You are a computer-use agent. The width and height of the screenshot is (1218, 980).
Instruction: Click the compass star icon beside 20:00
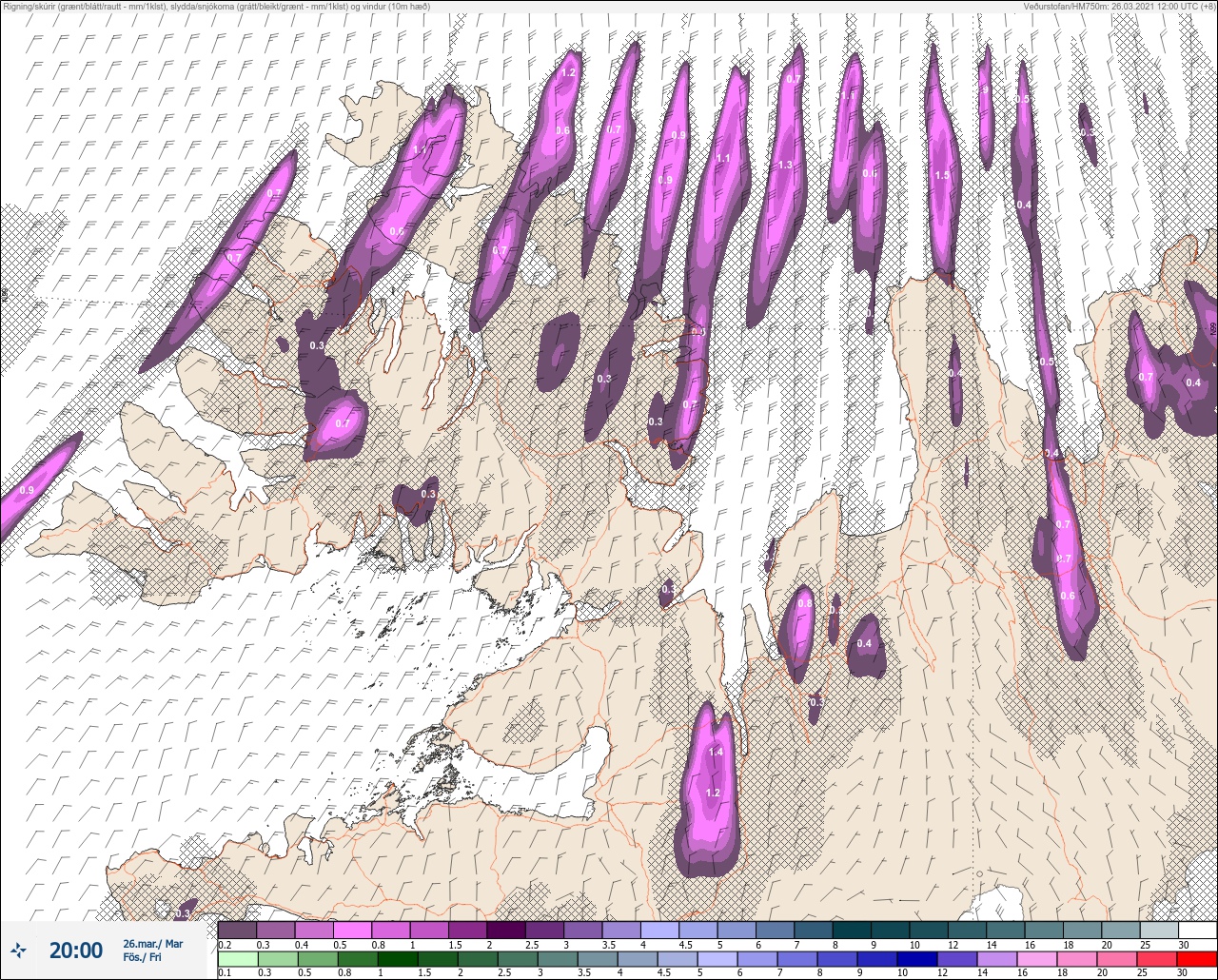click(18, 949)
